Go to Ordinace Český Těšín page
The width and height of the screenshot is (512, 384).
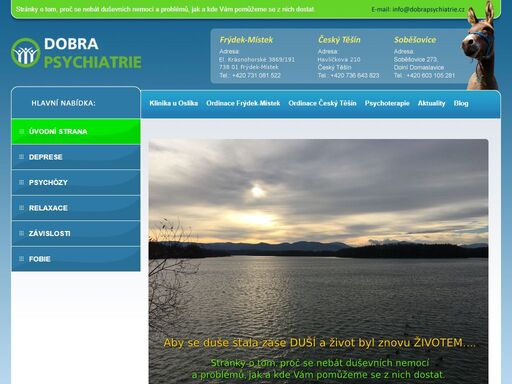pyautogui.click(x=322, y=103)
